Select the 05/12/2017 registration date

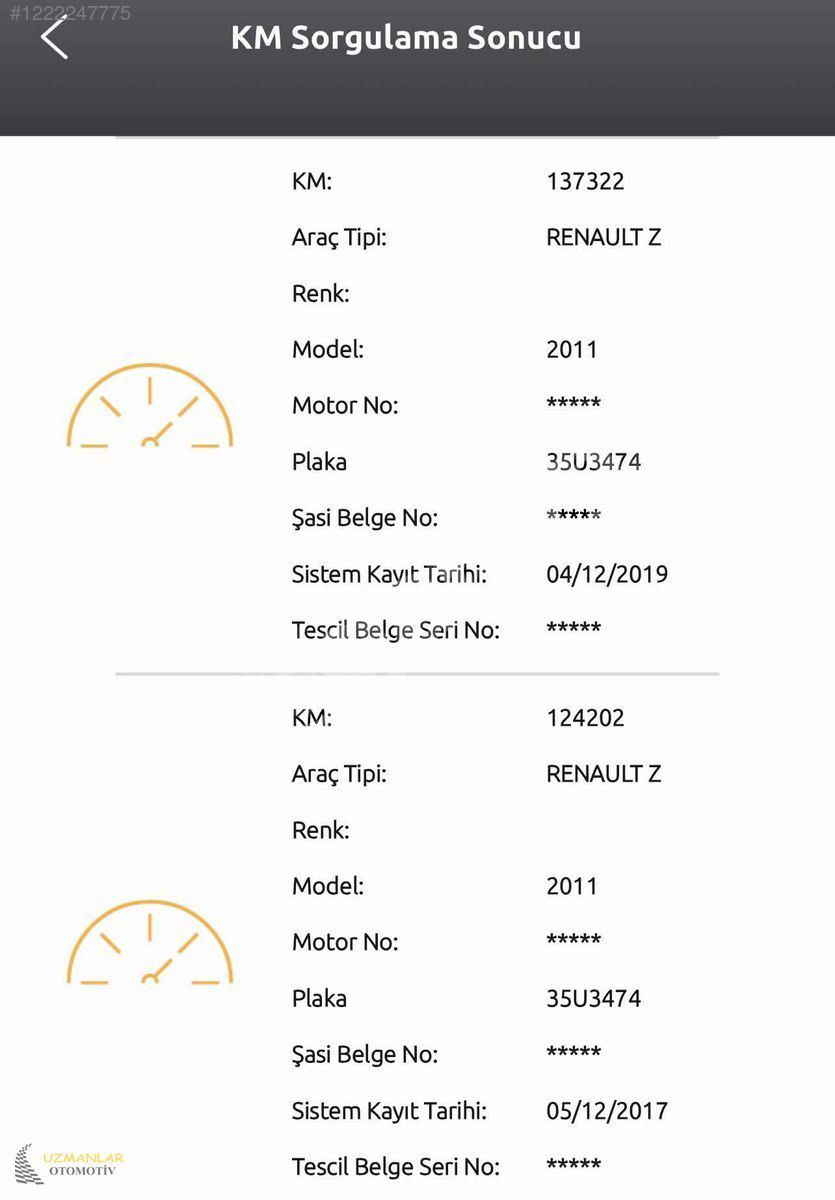[x=607, y=1110]
